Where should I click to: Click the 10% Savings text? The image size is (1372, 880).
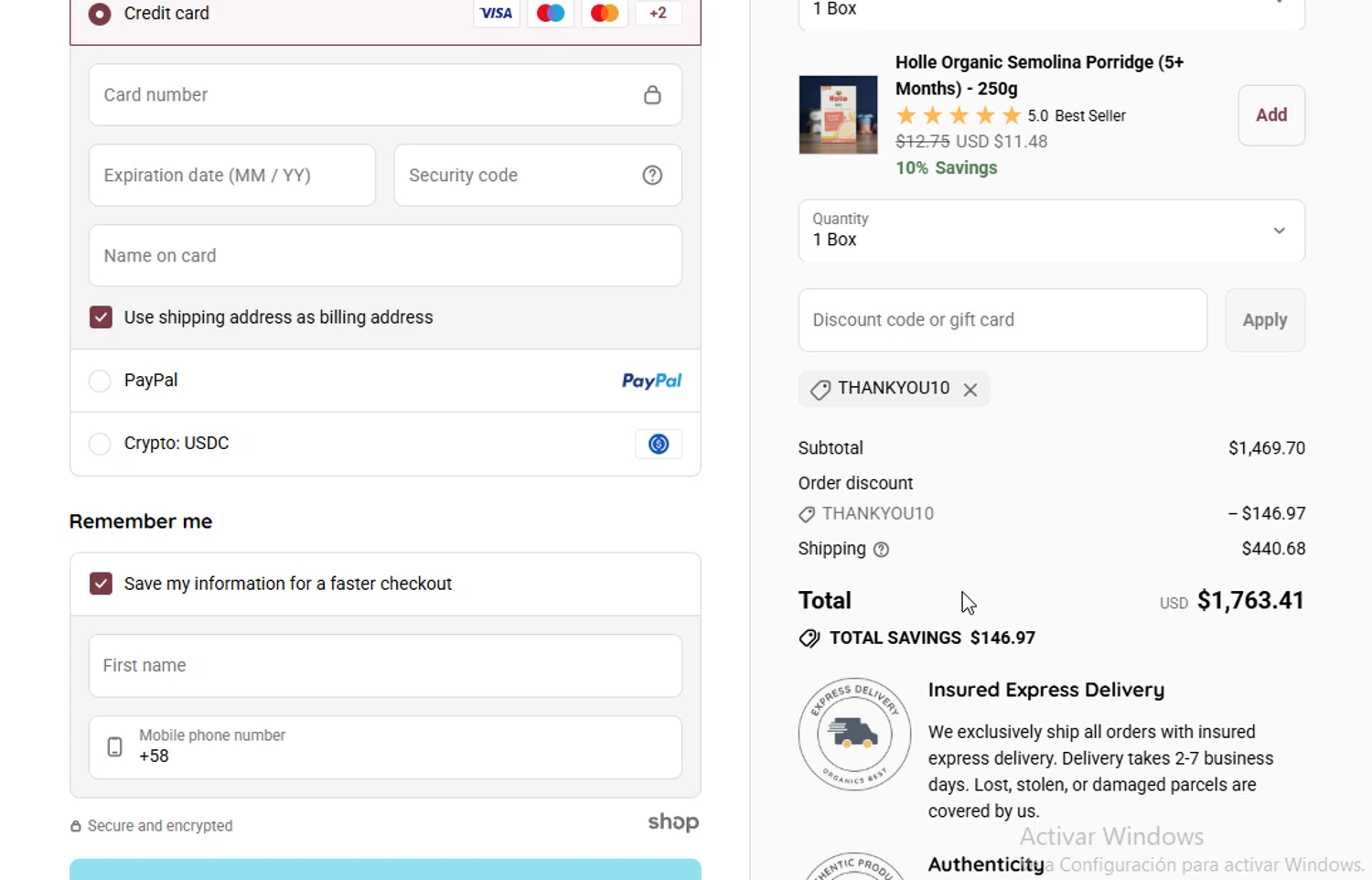pos(947,167)
